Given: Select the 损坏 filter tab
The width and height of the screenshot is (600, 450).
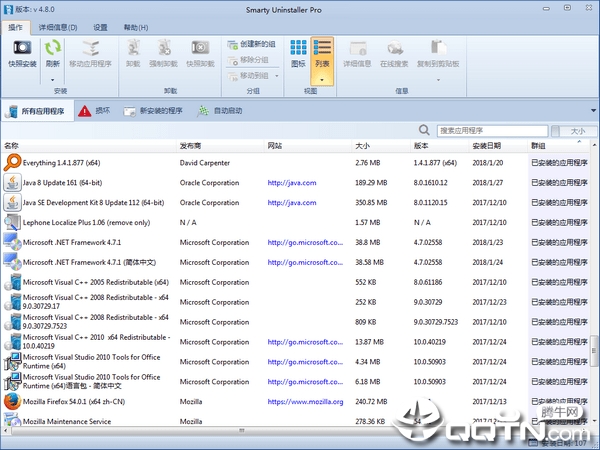Looking at the screenshot, I should (94, 111).
